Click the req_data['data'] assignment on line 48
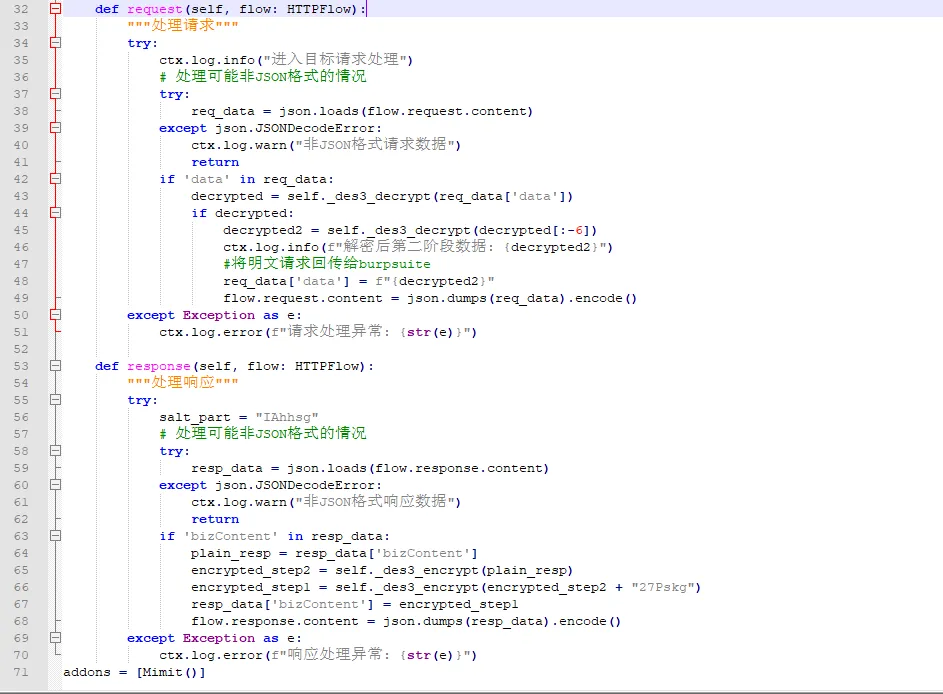Viewport: 943px width, 694px height. (x=358, y=281)
